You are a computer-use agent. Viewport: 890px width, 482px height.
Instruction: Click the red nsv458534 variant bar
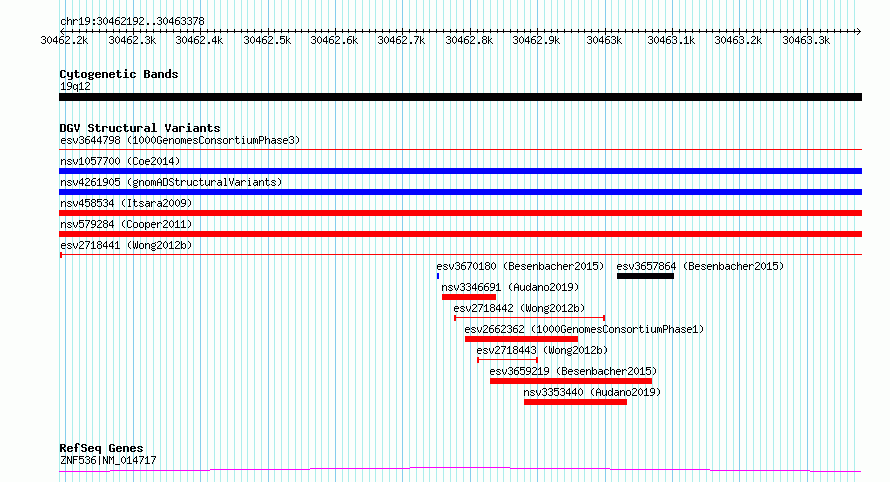click(x=460, y=213)
